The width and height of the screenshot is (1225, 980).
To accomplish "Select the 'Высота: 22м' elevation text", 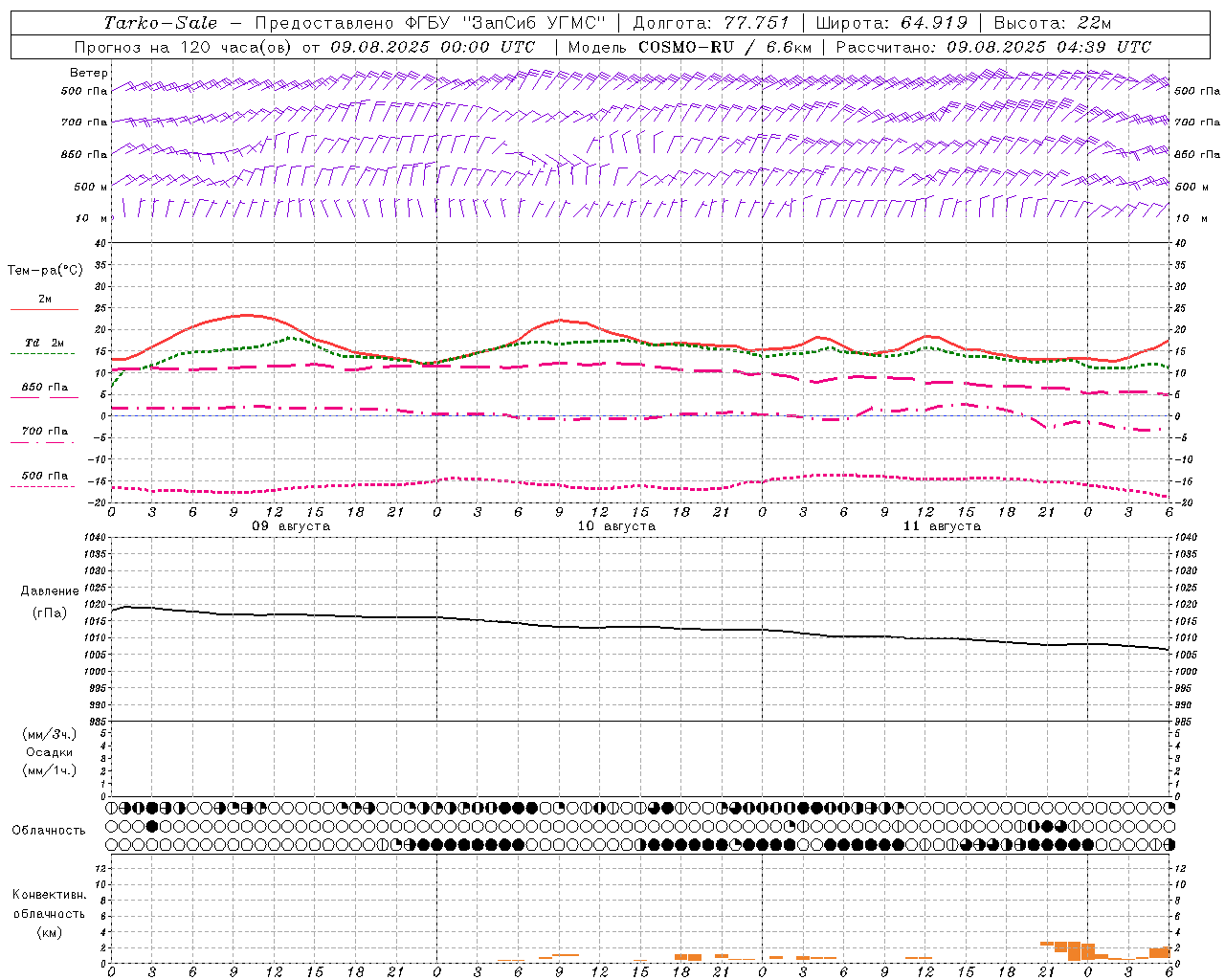I will [x=1053, y=23].
